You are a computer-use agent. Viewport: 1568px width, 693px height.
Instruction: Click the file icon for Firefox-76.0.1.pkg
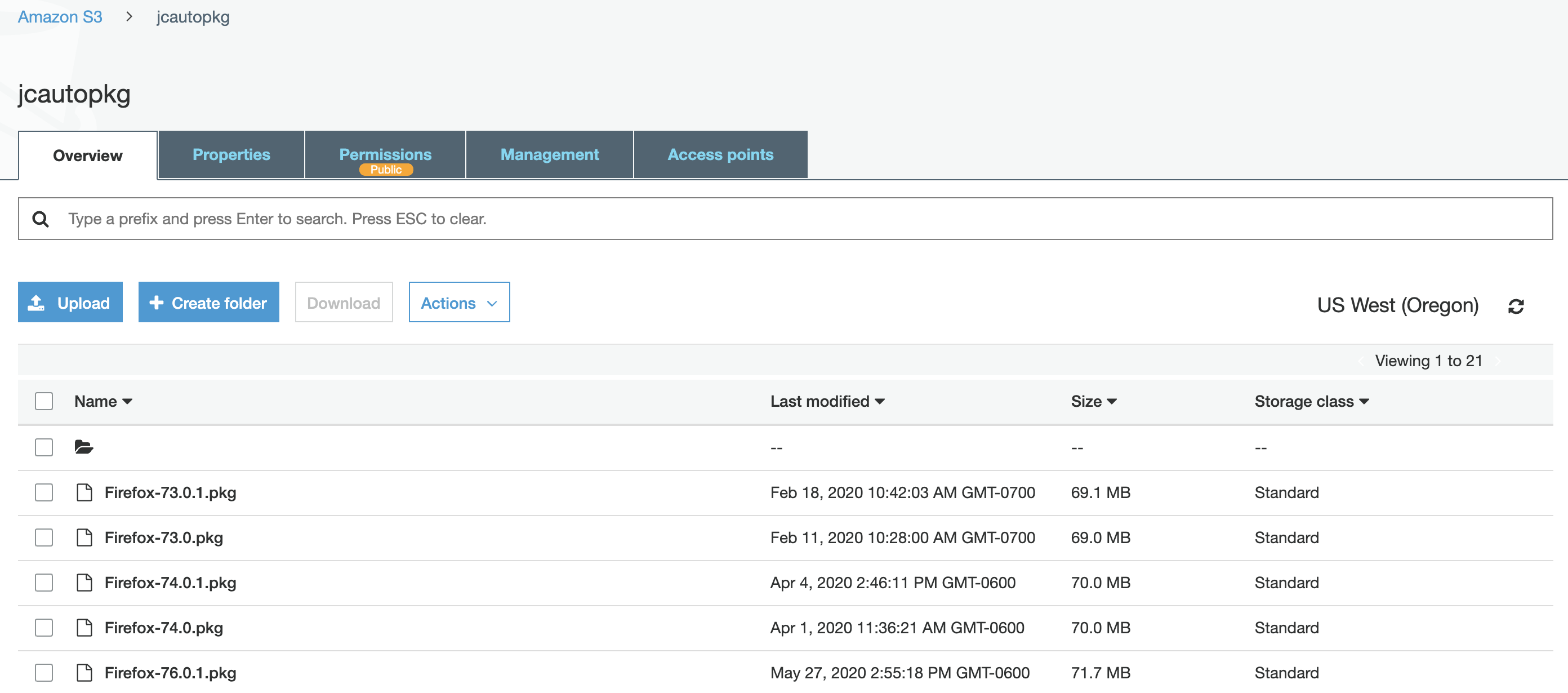[x=84, y=672]
